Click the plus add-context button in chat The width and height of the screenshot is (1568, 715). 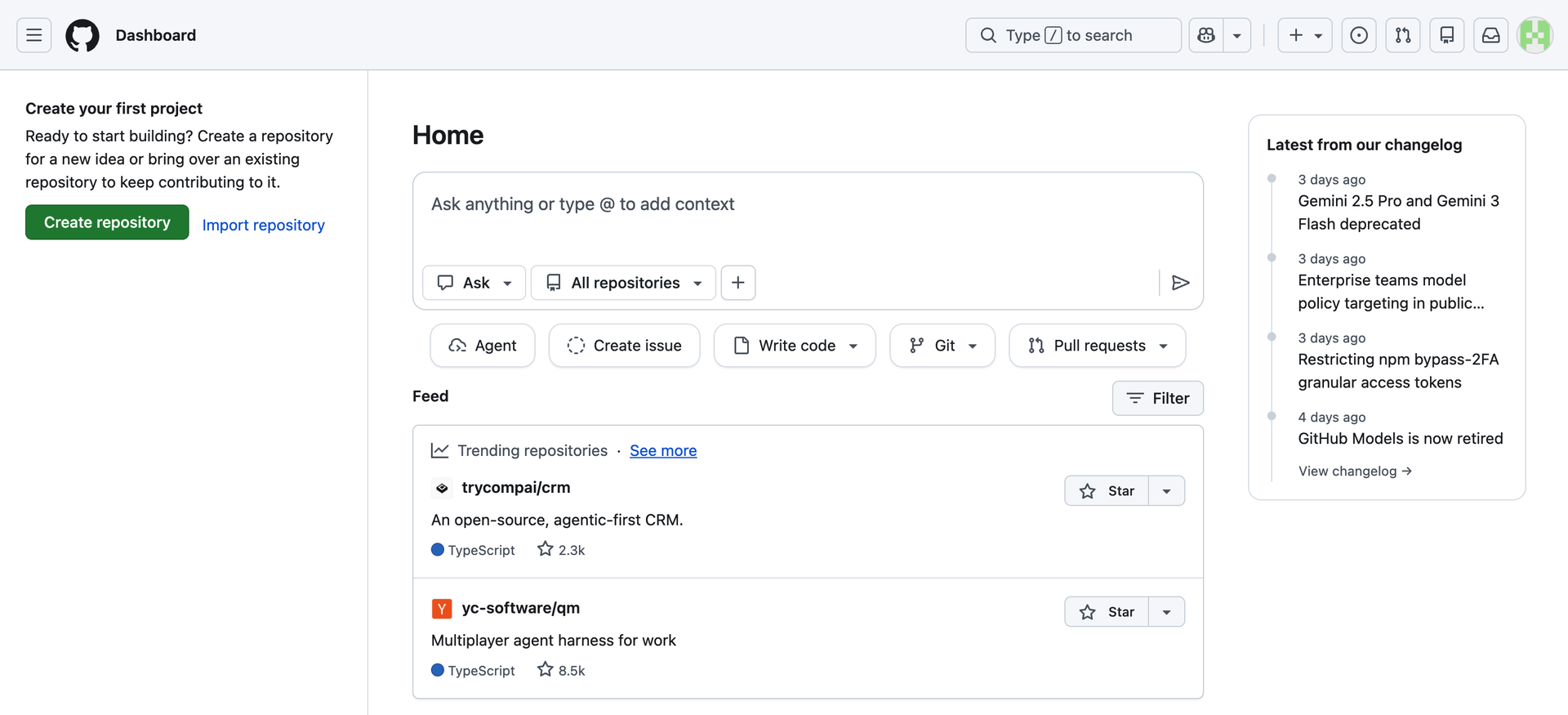point(738,283)
